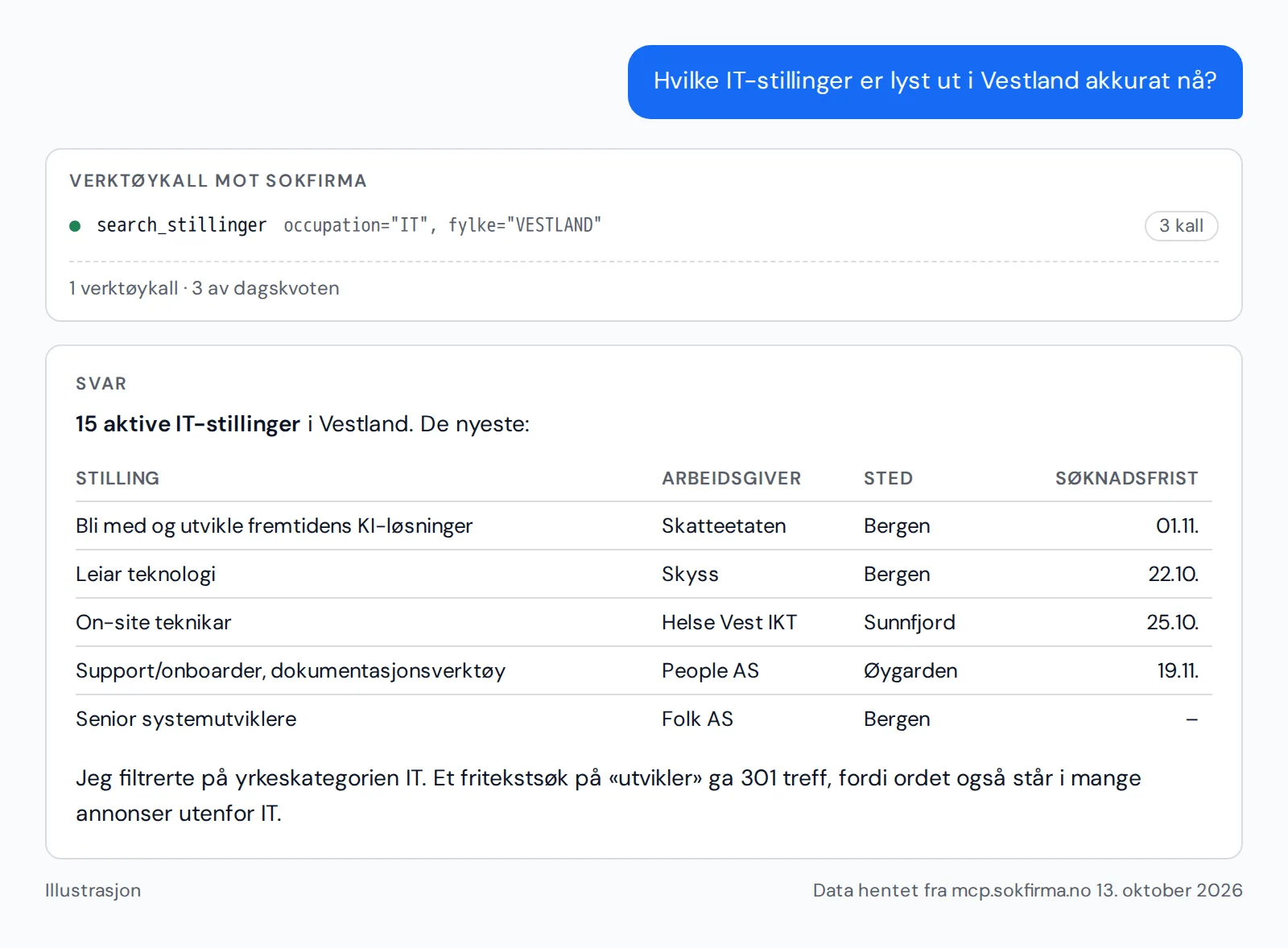Click deadline 01.11. in Skatteetaten row
The width and height of the screenshot is (1288, 948).
click(1177, 526)
